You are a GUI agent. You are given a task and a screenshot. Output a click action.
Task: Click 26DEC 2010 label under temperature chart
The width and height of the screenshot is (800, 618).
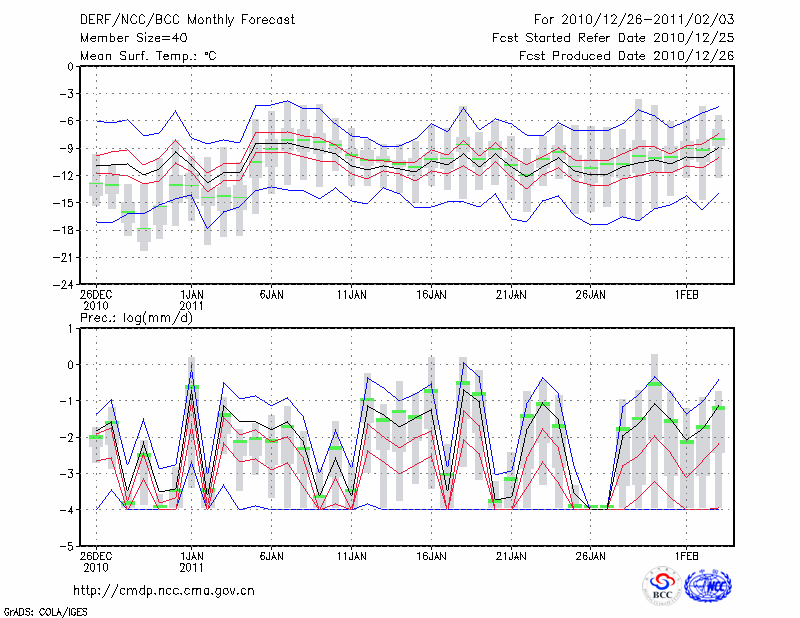pos(97,301)
